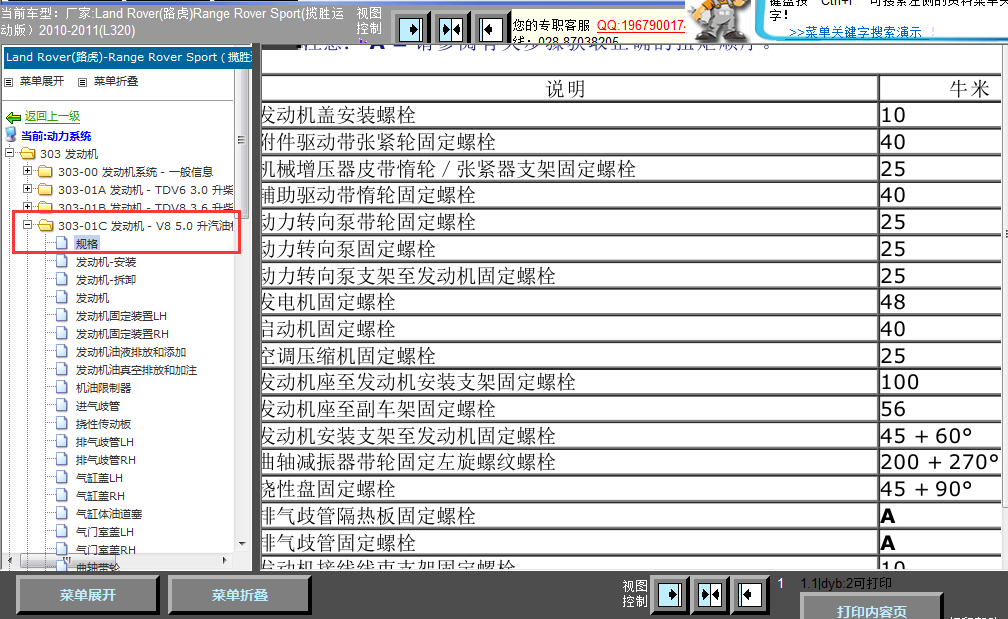The height and width of the screenshot is (619, 1008).
Task: Open the 排气歧管LH tree item
Action: (105, 442)
